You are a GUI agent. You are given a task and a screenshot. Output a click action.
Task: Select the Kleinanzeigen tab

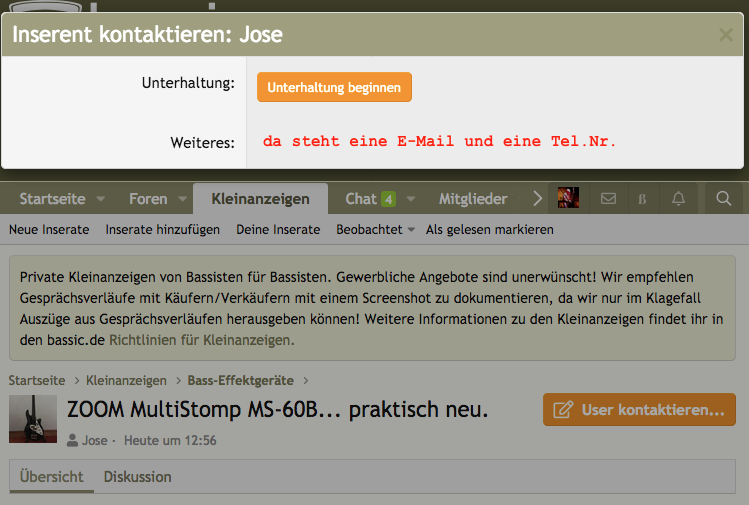tap(260, 199)
